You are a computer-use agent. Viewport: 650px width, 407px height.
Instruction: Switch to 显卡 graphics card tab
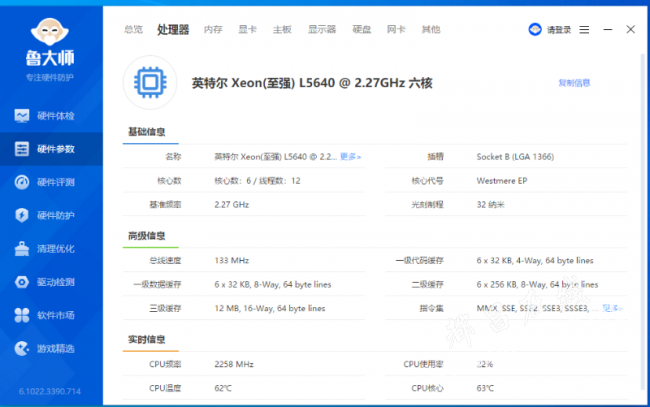pos(247,29)
